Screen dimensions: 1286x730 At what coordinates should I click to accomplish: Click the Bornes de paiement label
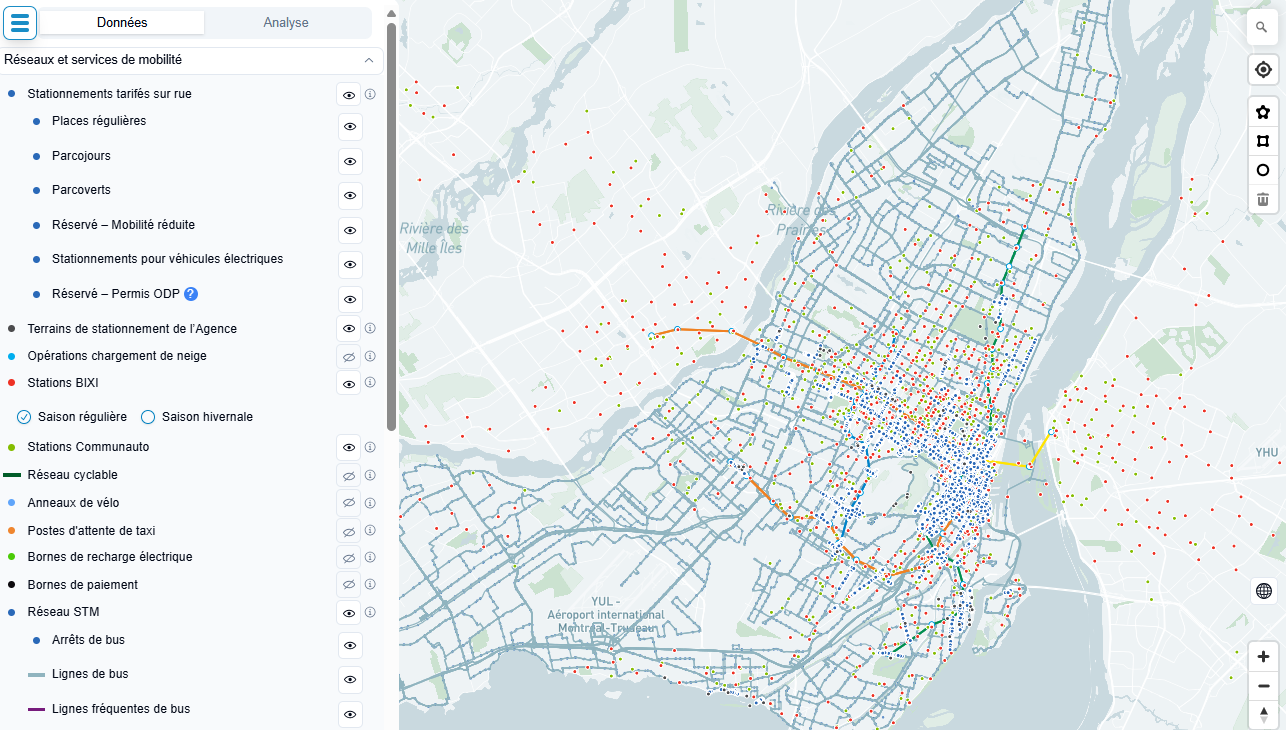coord(83,585)
